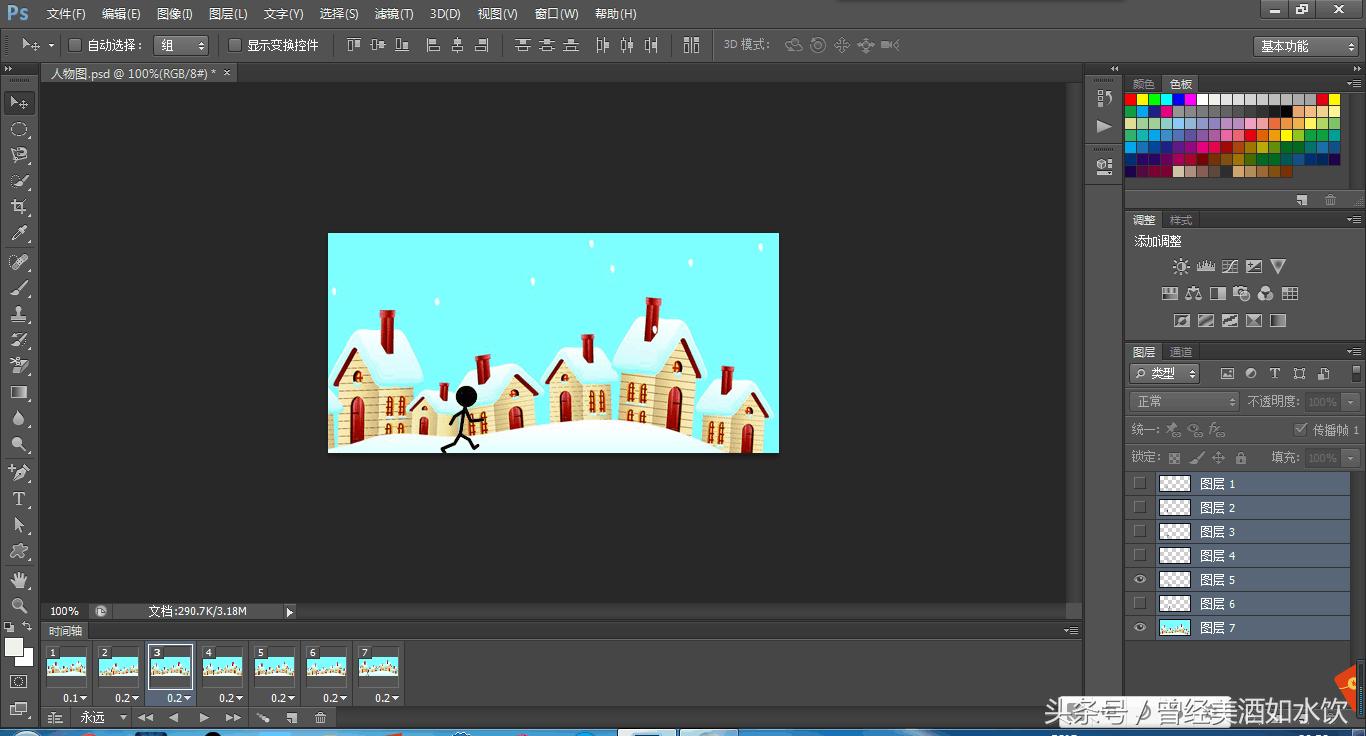Enable the 自动选择 checkbox
Viewport: 1366px width, 736px height.
coord(75,45)
